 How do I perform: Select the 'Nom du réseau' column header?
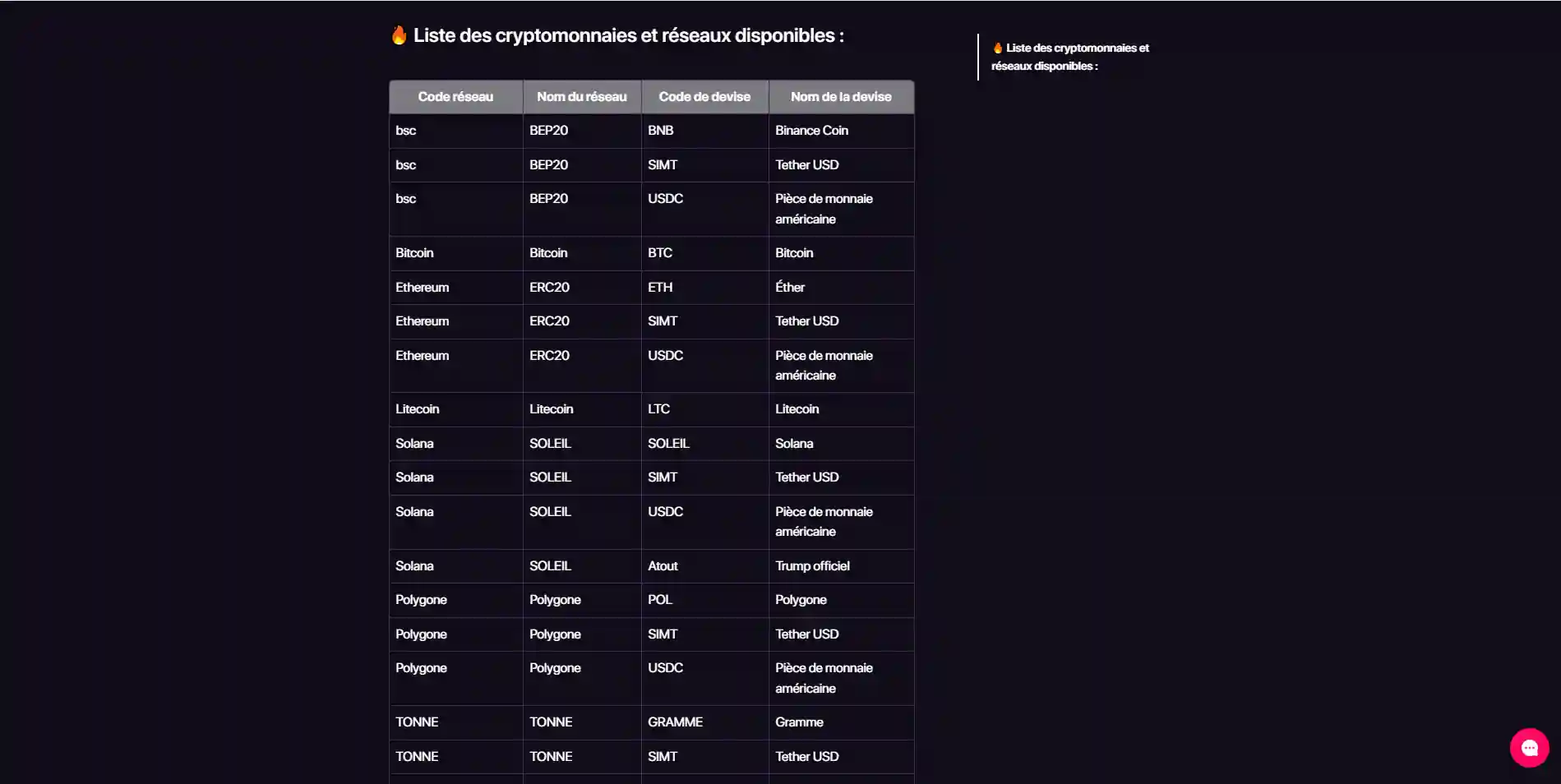click(x=582, y=97)
